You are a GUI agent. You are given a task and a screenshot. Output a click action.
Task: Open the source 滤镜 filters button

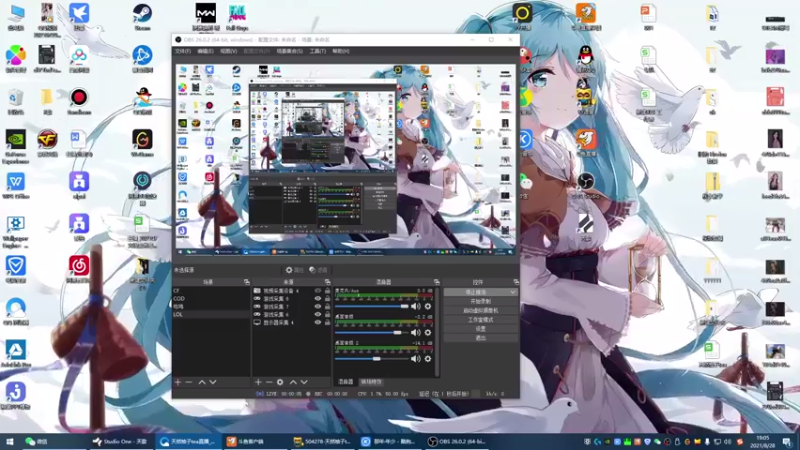pos(318,270)
